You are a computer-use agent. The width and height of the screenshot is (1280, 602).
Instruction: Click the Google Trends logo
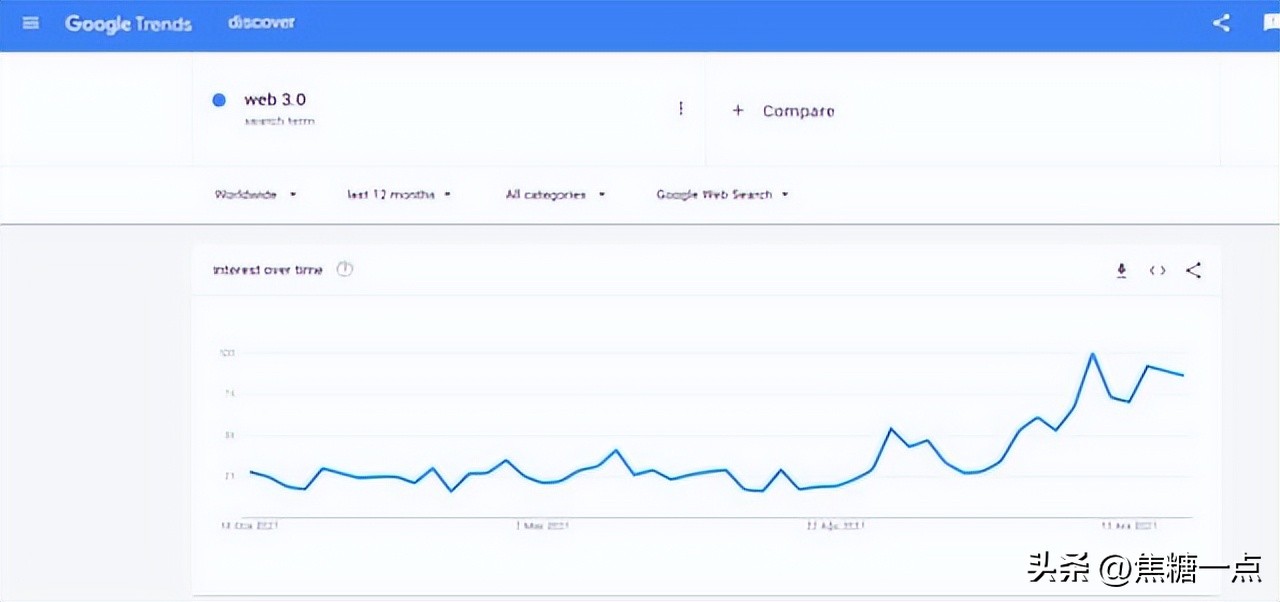[x=128, y=23]
